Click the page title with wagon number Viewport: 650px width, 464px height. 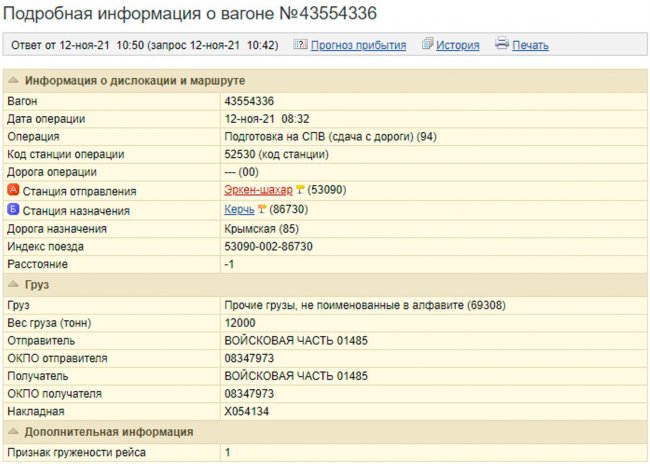(x=193, y=13)
